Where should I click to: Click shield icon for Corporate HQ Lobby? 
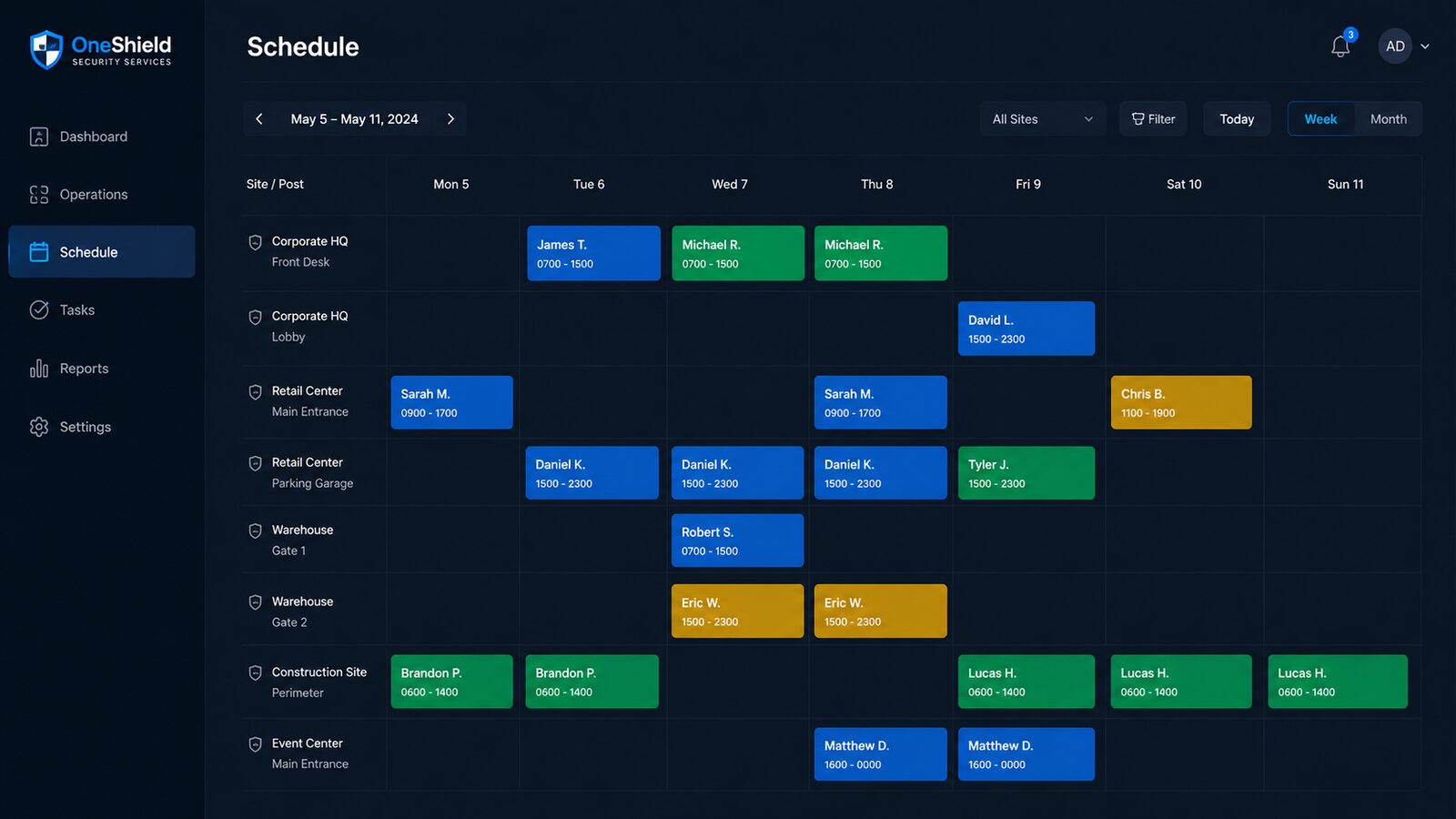click(x=256, y=317)
